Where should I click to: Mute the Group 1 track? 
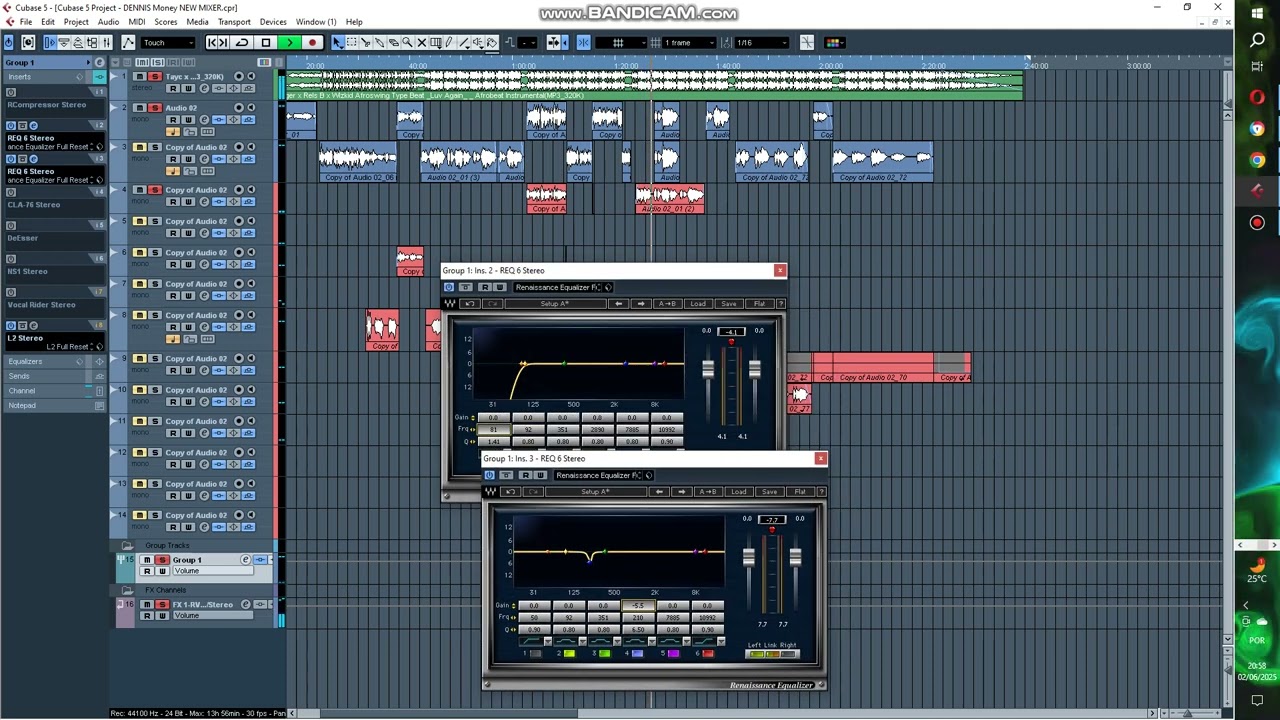147,560
